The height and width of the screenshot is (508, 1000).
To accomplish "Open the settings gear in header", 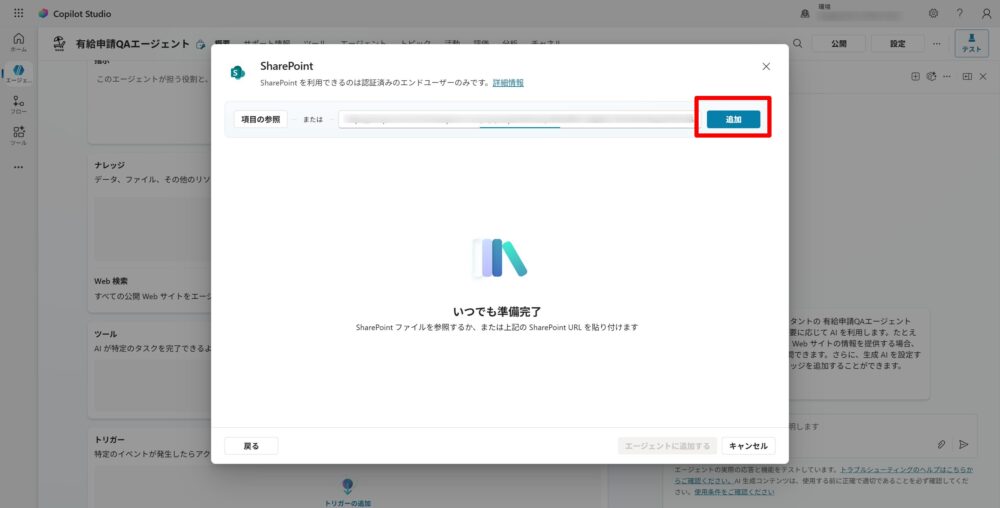I will [x=933, y=13].
